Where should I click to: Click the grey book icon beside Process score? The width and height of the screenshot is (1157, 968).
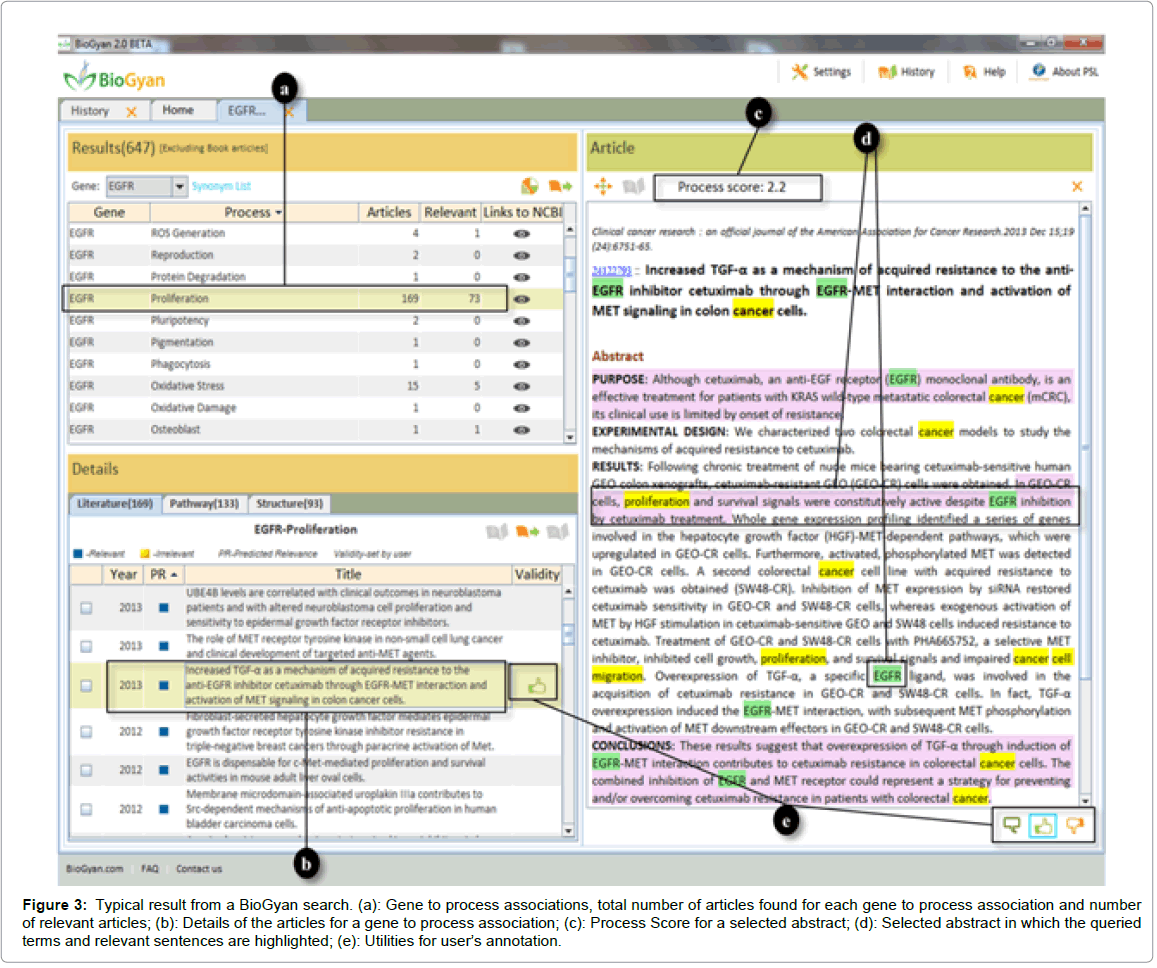point(633,187)
